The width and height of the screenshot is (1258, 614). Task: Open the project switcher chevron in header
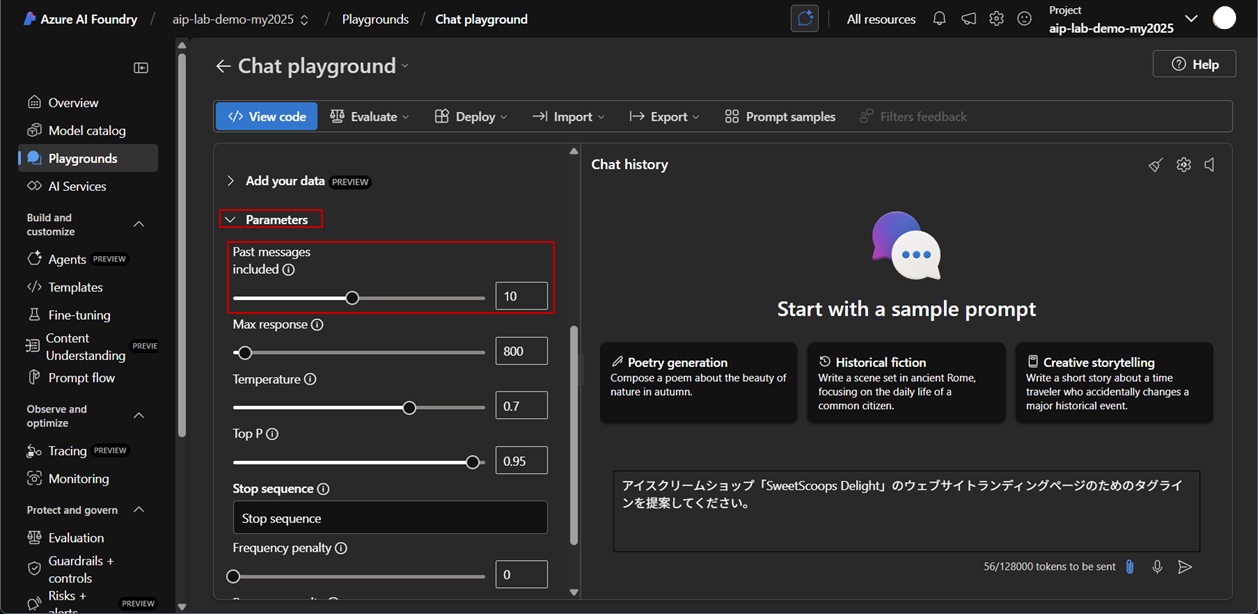tap(1191, 19)
